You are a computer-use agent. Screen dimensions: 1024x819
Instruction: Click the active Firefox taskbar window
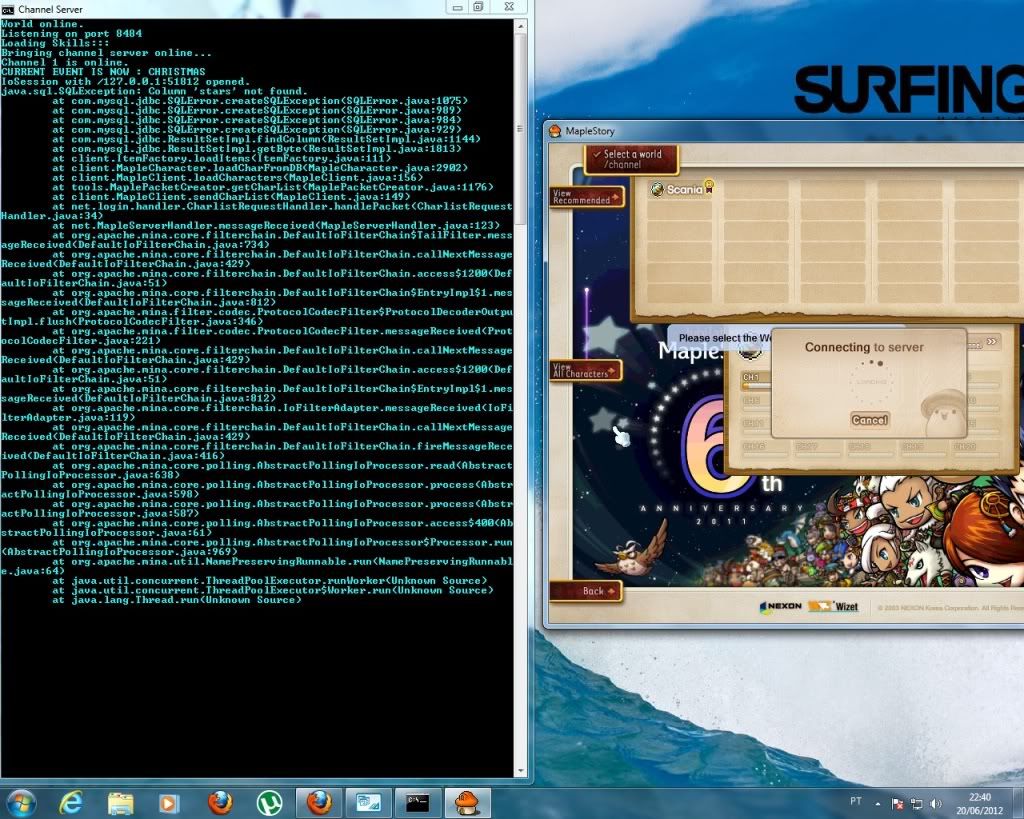319,802
